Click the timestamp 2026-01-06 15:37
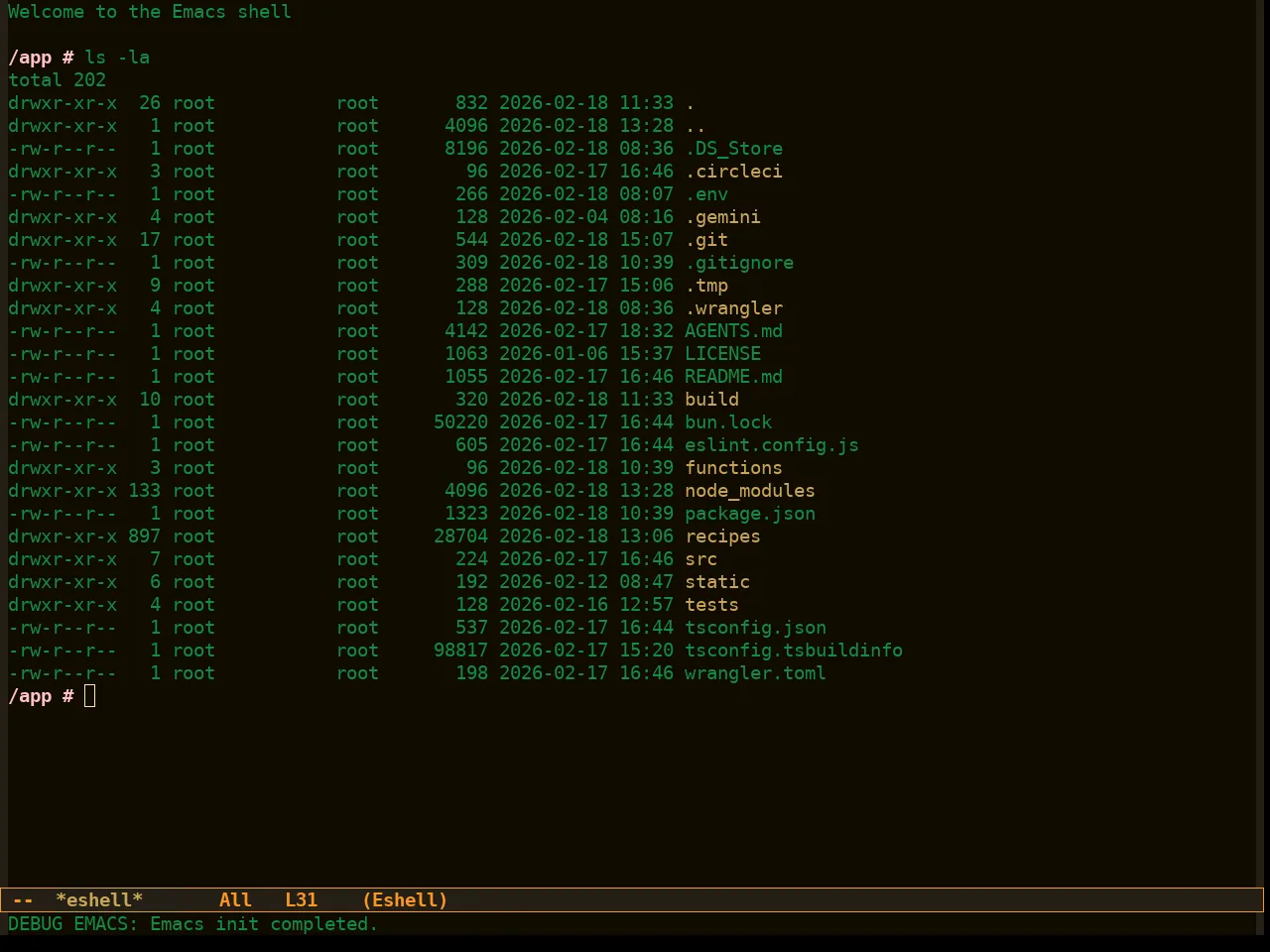The height and width of the screenshot is (952, 1270). [586, 354]
